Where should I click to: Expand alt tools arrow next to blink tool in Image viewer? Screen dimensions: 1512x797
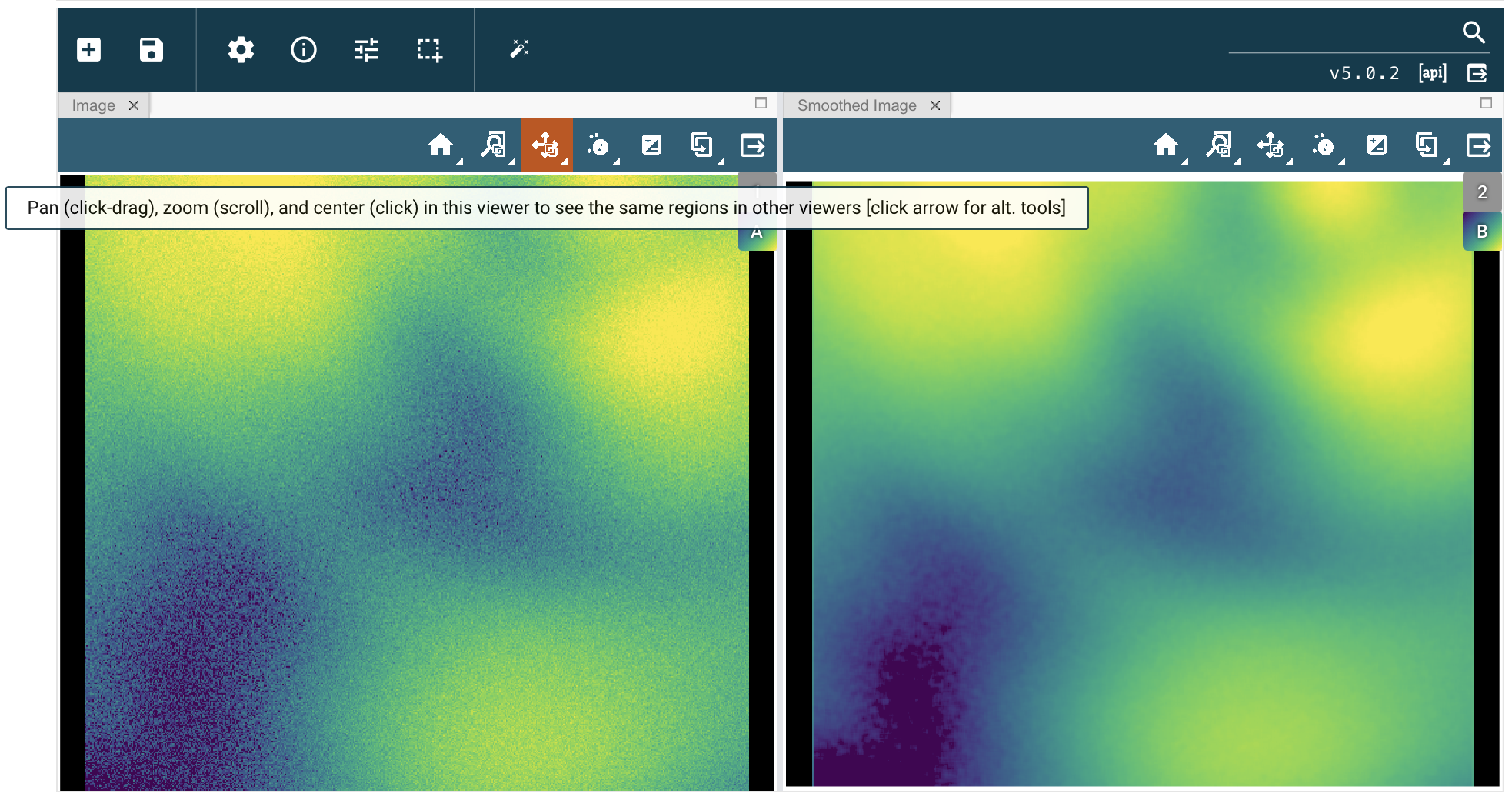tap(721, 162)
